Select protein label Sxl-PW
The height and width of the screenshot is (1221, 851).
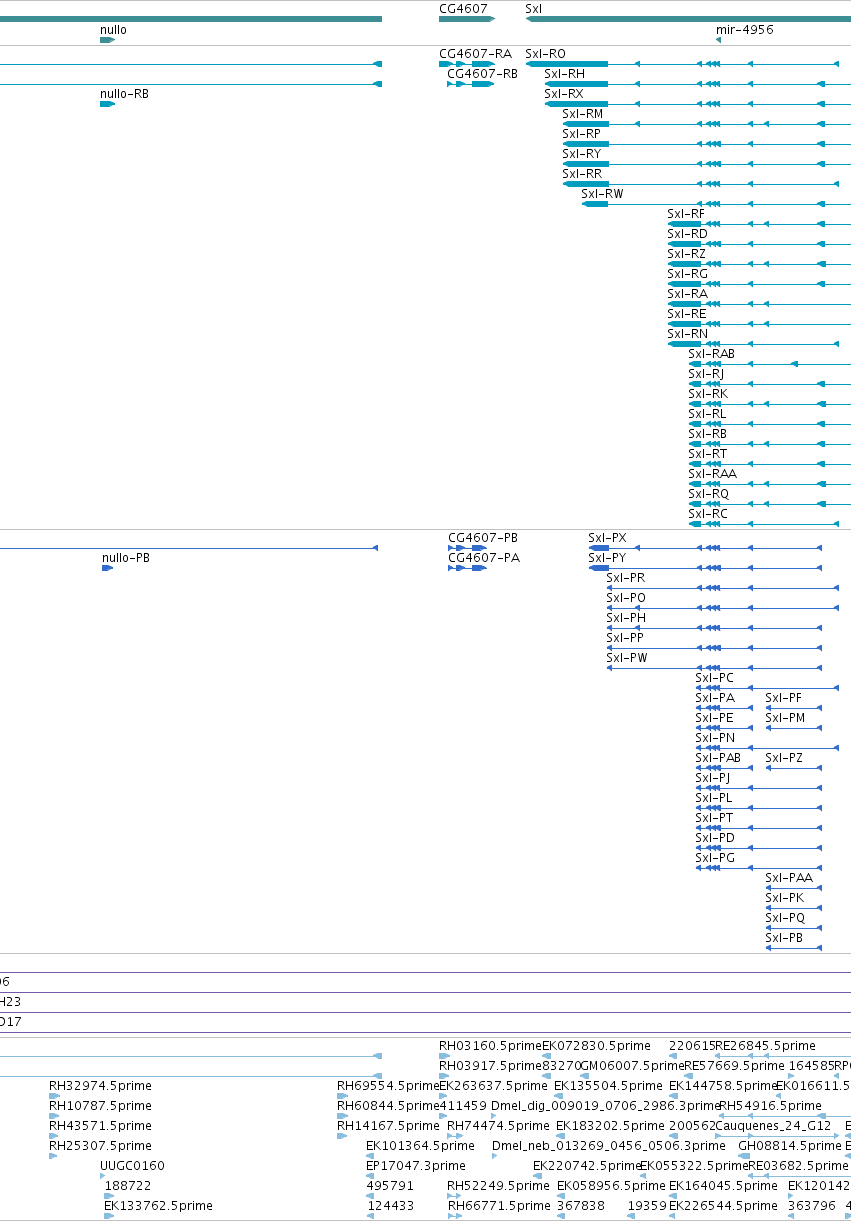click(627, 658)
